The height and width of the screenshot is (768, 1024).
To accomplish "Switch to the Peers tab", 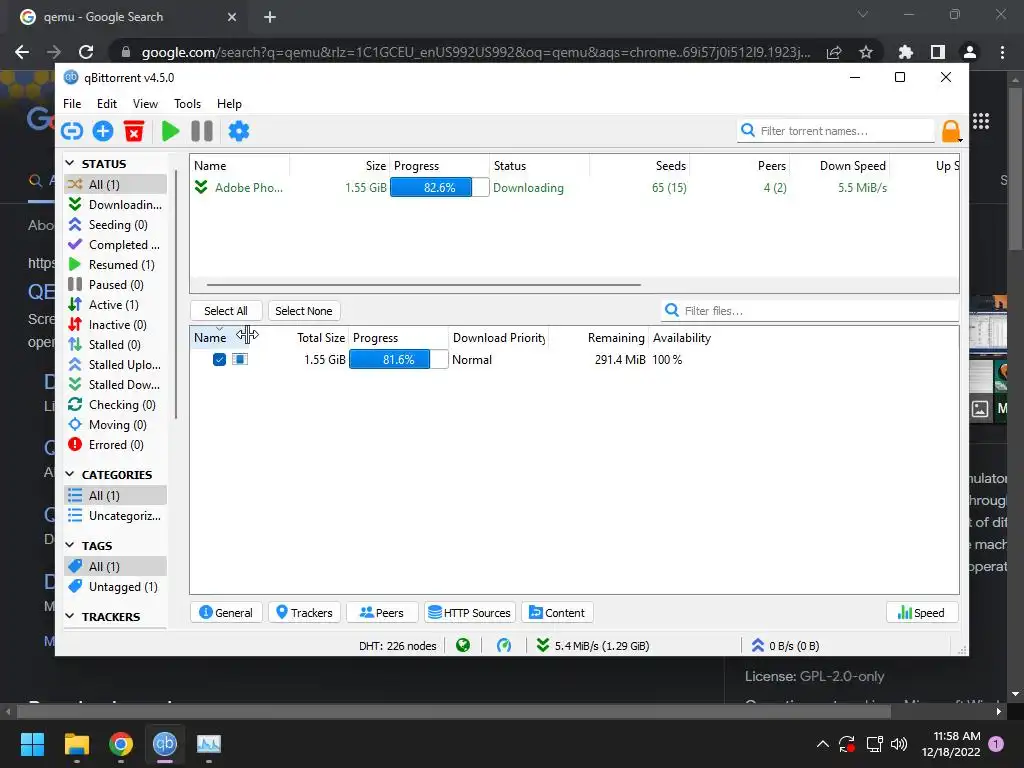I will [x=382, y=613].
